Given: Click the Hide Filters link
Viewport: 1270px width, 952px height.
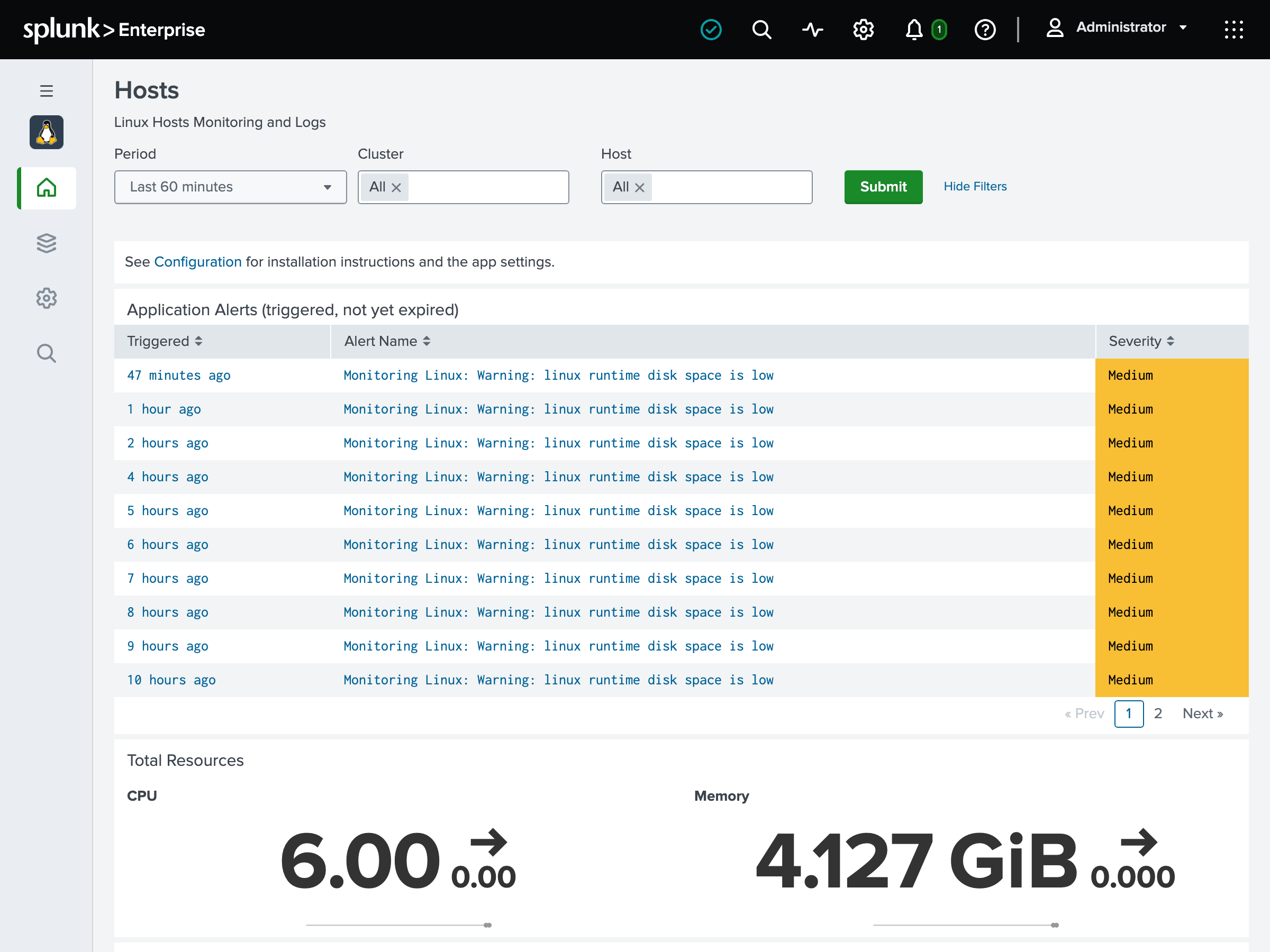Looking at the screenshot, I should 975,187.
